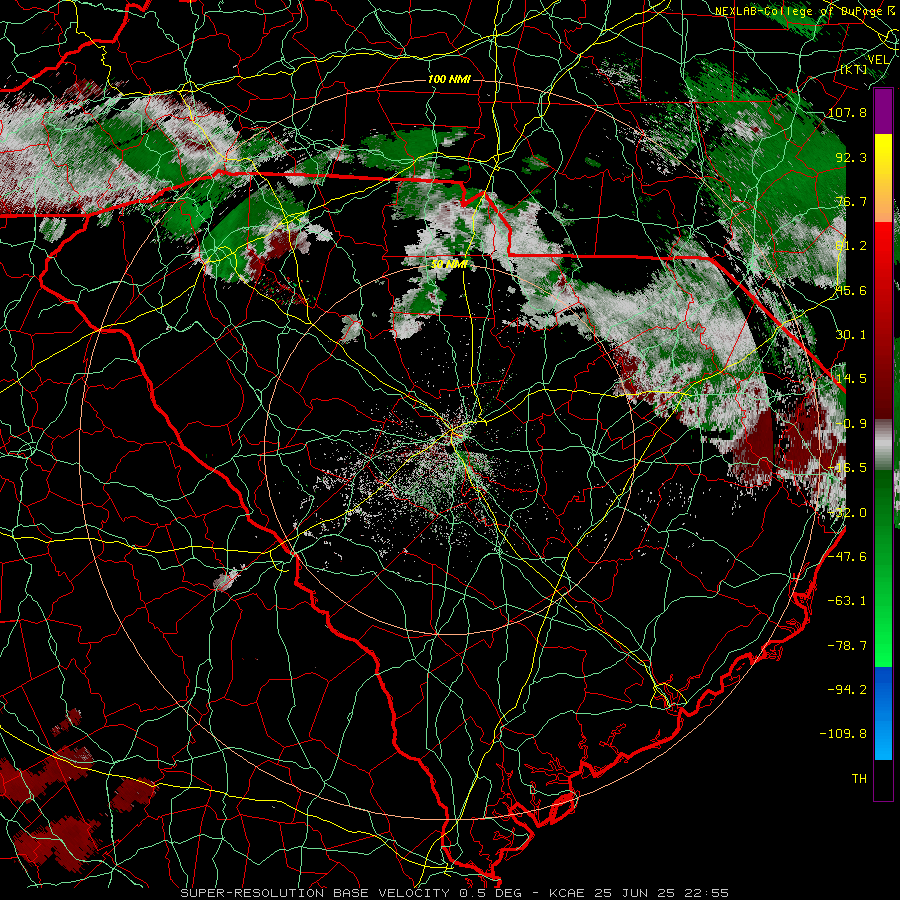This screenshot has height=900, width=900.
Task: Select the -16.5 velocity scale value
Action: coord(847,467)
